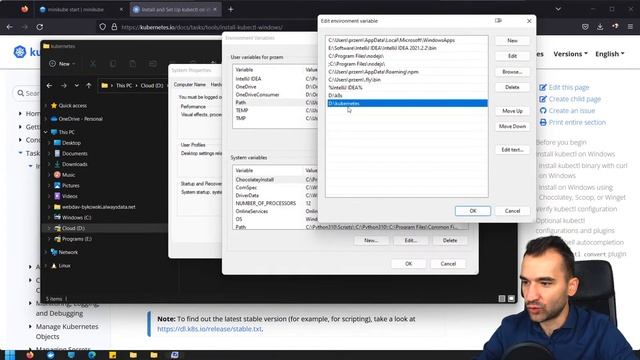This screenshot has width=640, height=360.
Task: Select the D:\k8s path entry
Action: tap(407, 96)
